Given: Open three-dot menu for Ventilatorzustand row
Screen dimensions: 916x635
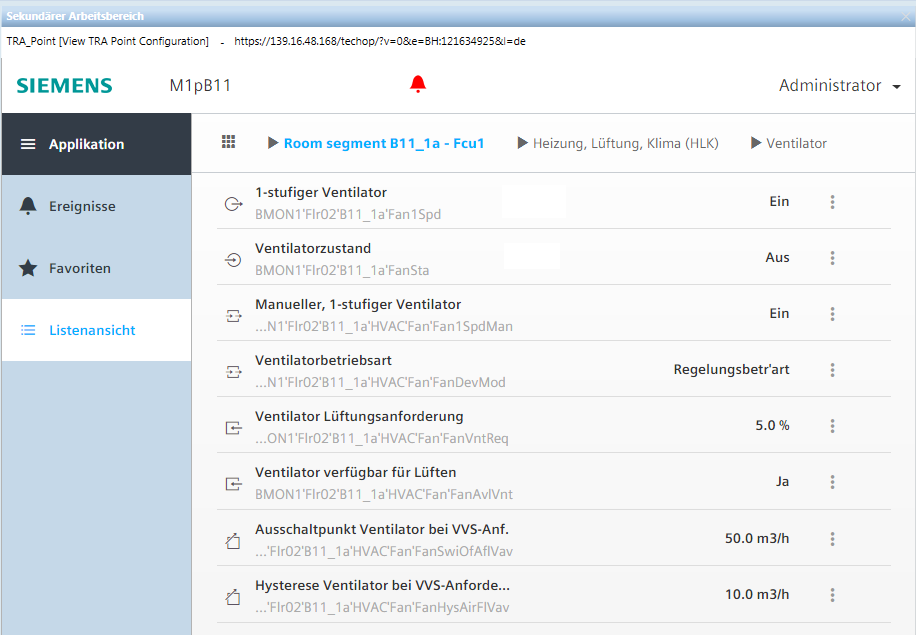Looking at the screenshot, I should [x=832, y=258].
